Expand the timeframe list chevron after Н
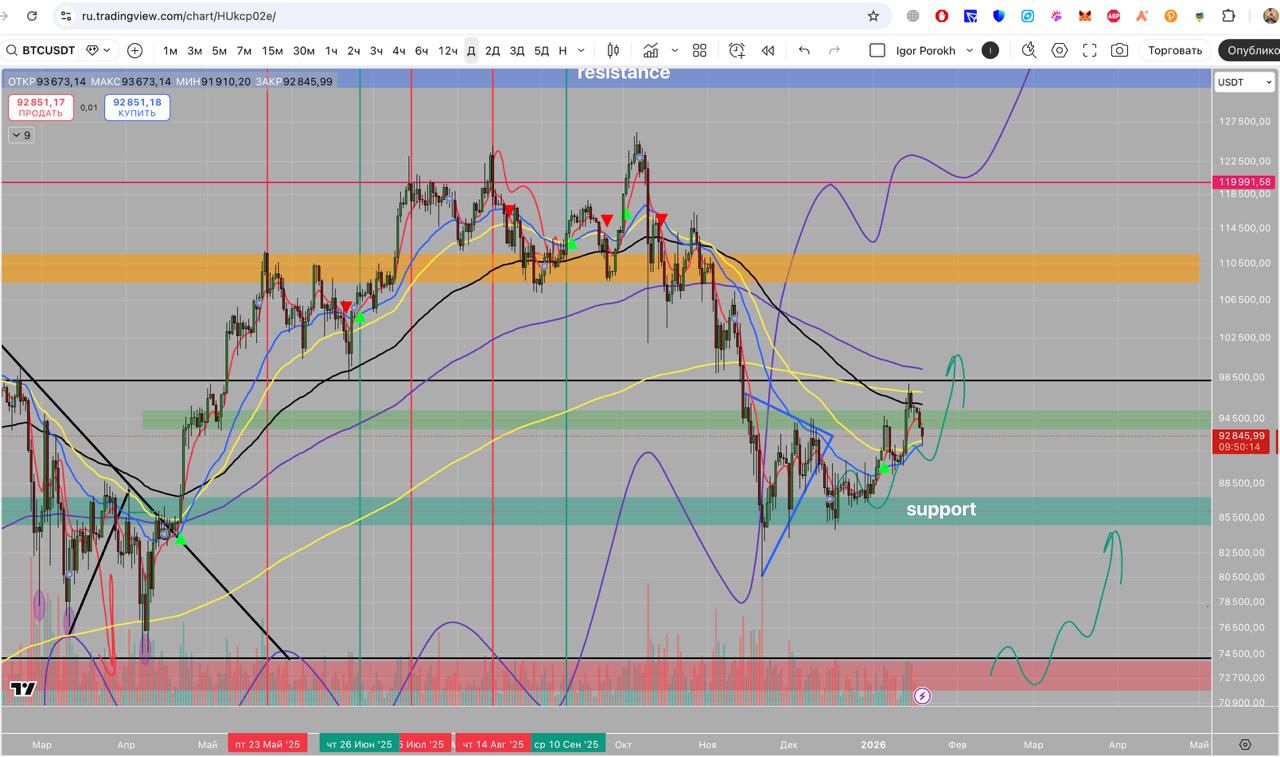Viewport: 1280px width, 757px height. point(581,51)
